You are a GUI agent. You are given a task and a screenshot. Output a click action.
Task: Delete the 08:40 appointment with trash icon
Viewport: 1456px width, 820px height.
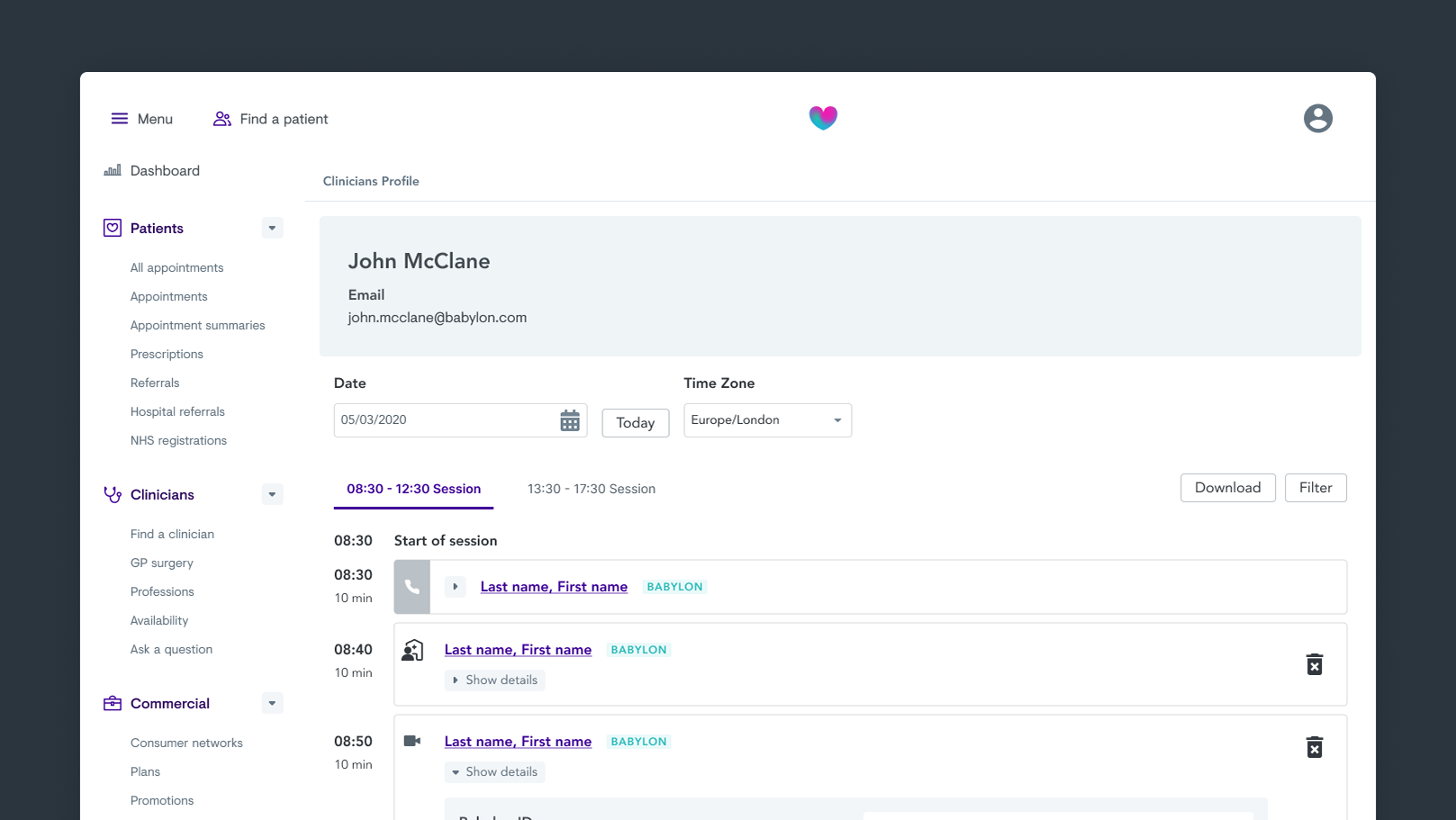[1315, 664]
